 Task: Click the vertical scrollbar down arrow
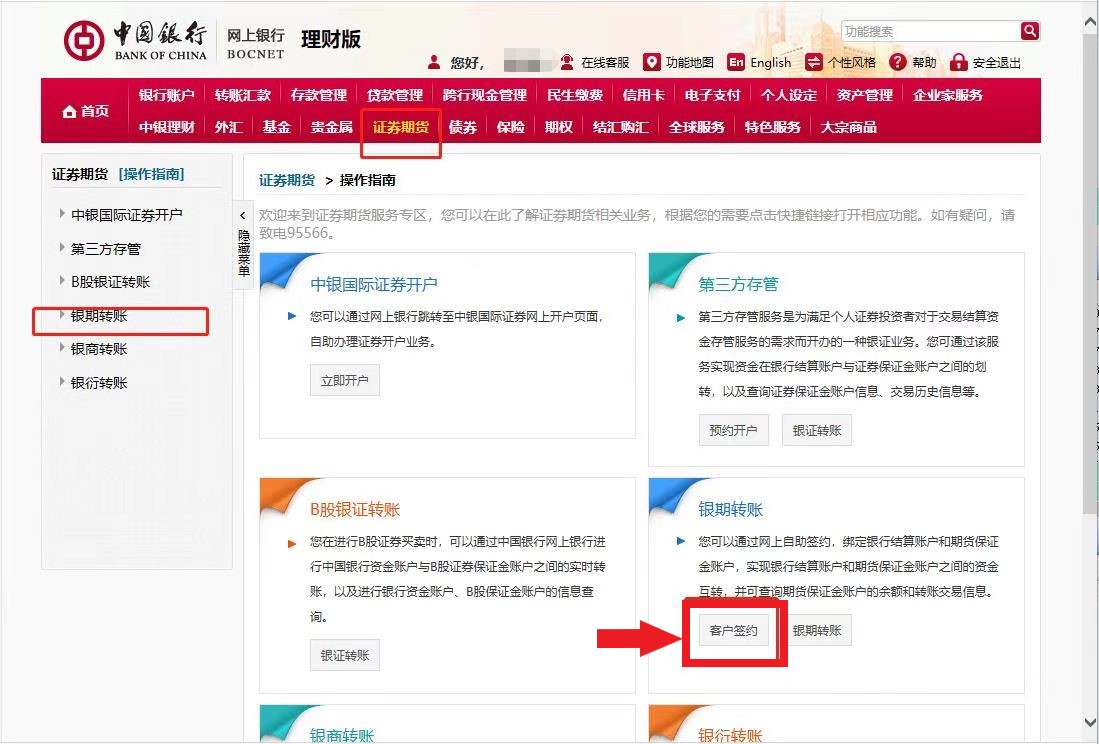1090,722
